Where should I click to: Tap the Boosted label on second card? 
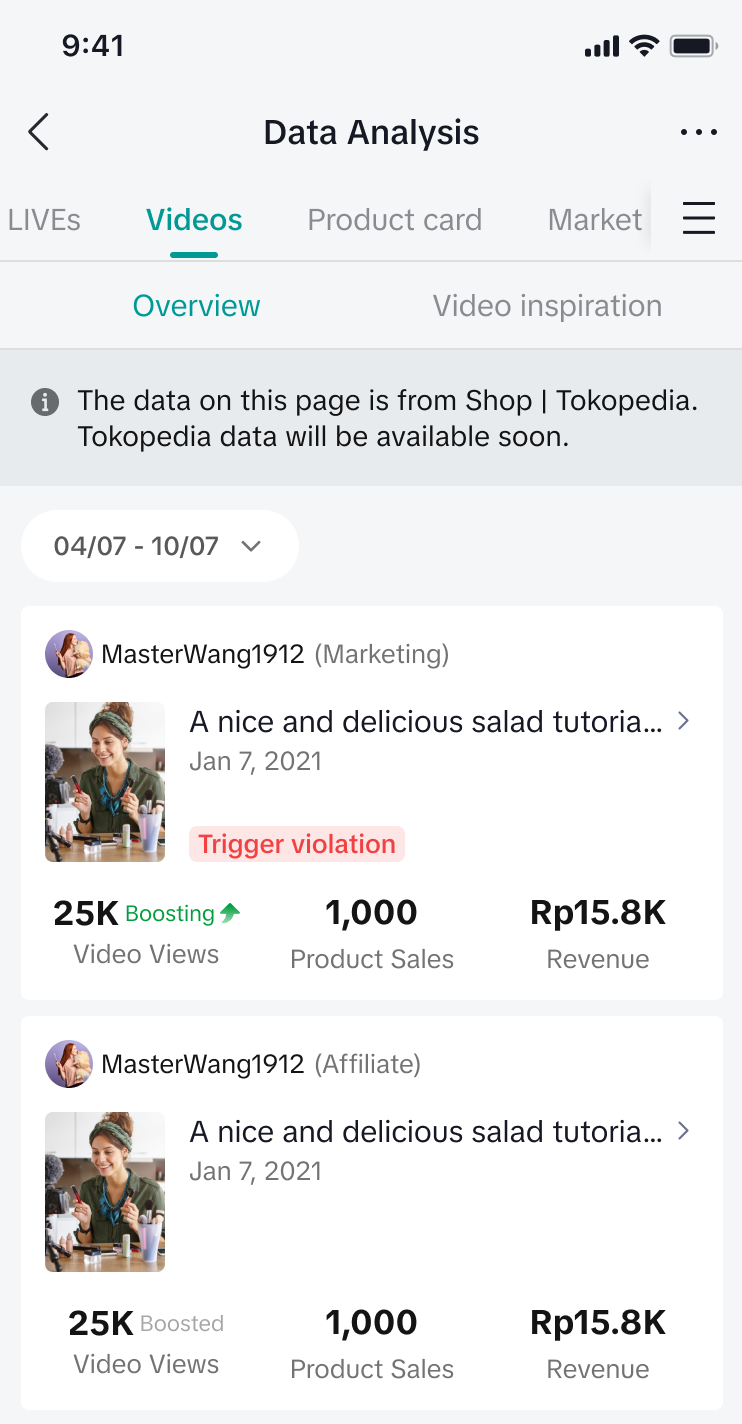coord(182,1324)
